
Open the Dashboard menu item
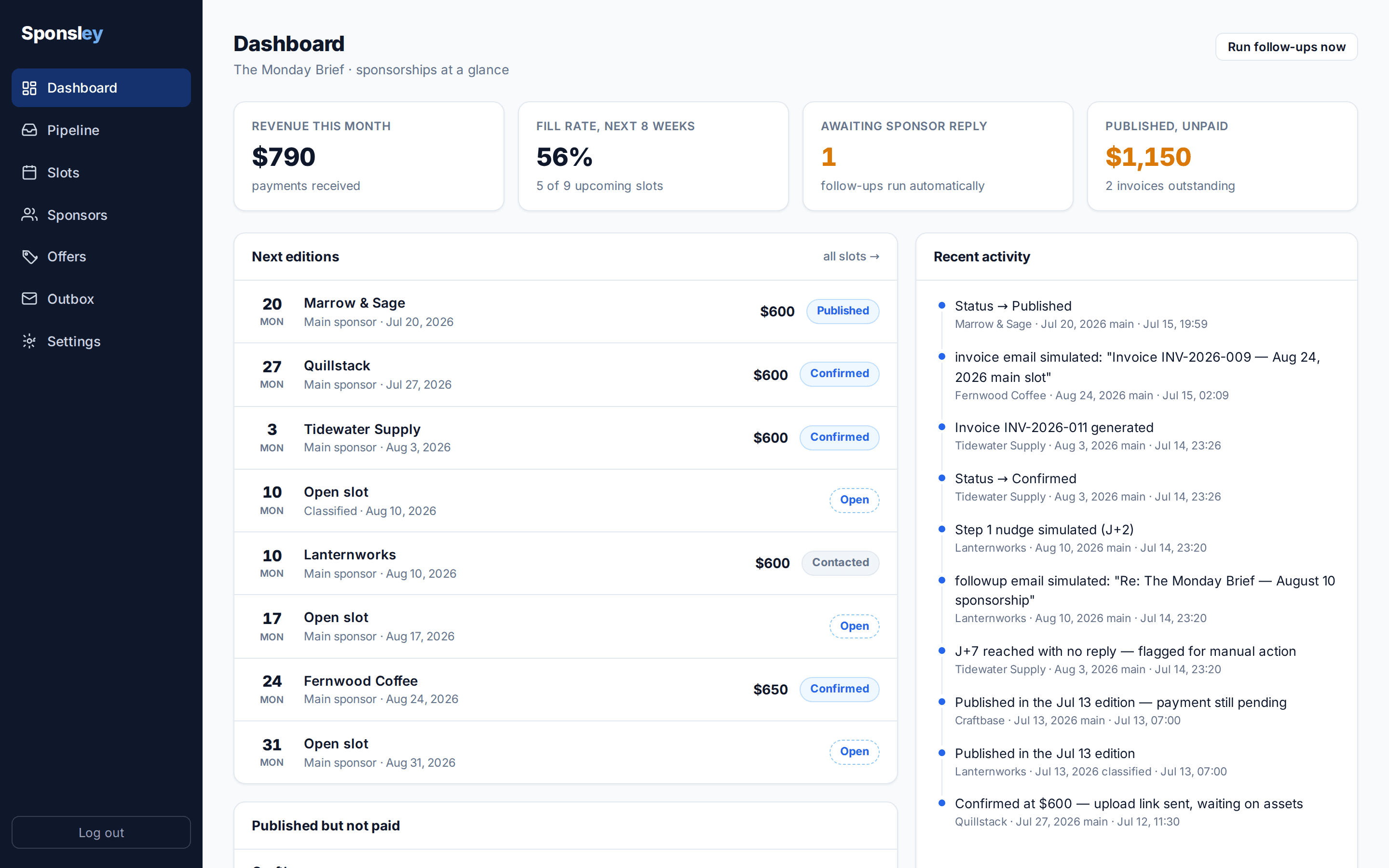(x=101, y=88)
